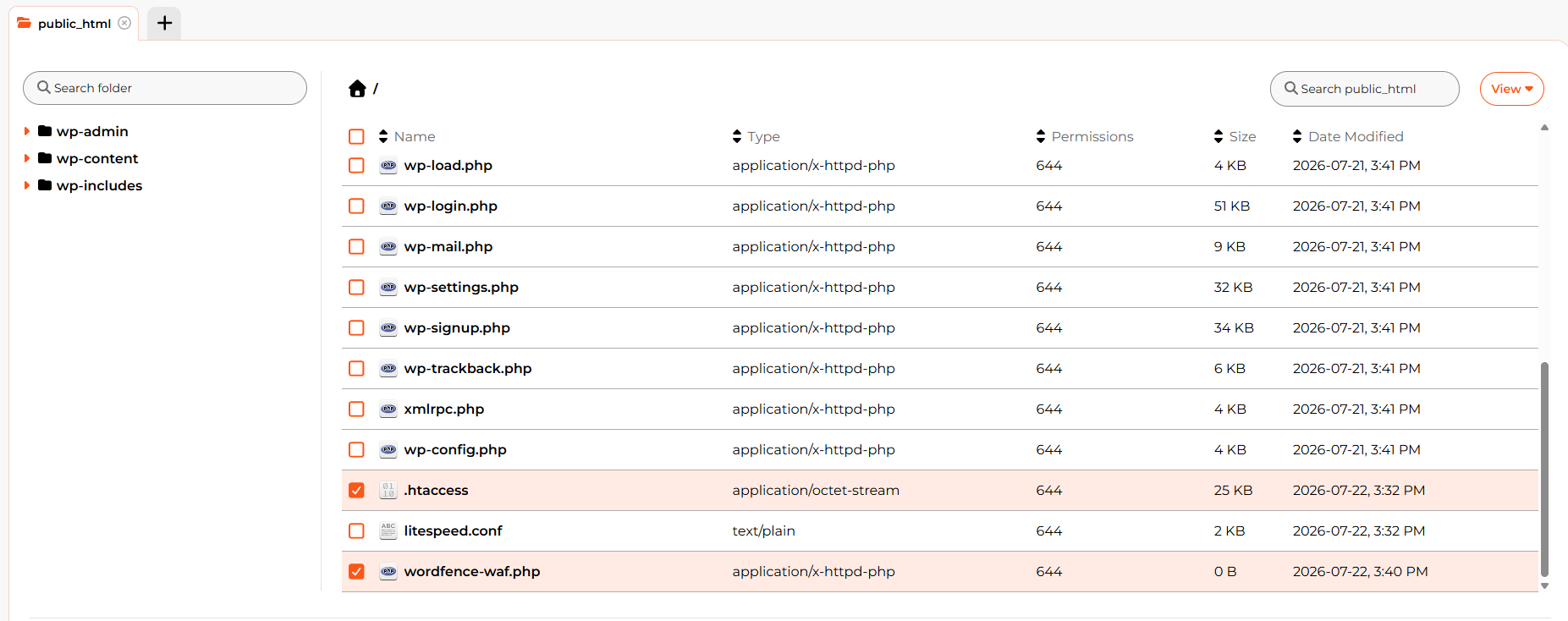Click the wp-admin folder icon in tree
The height and width of the screenshot is (621, 1568).
45,131
